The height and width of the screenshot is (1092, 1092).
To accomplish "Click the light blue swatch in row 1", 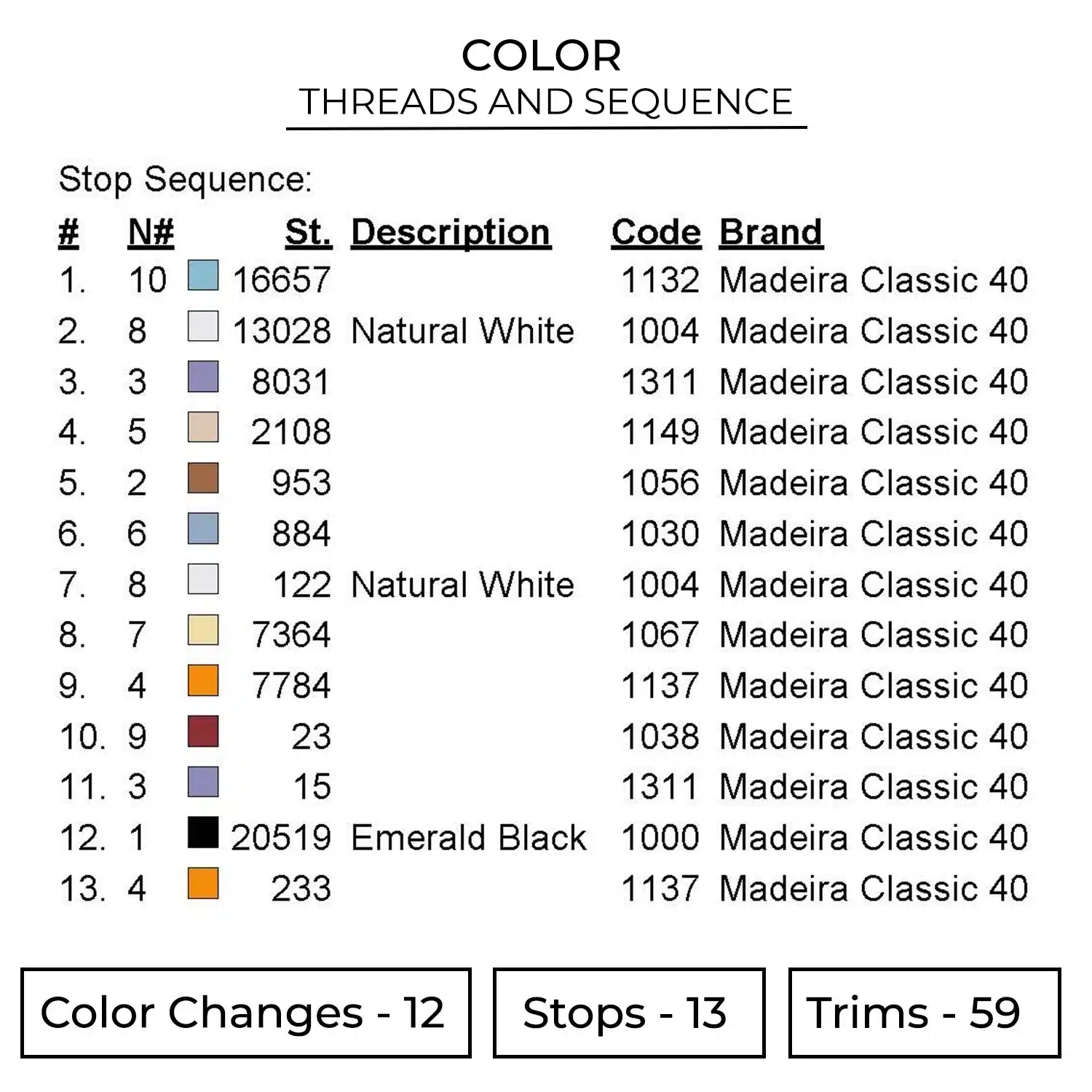I will tap(203, 276).
